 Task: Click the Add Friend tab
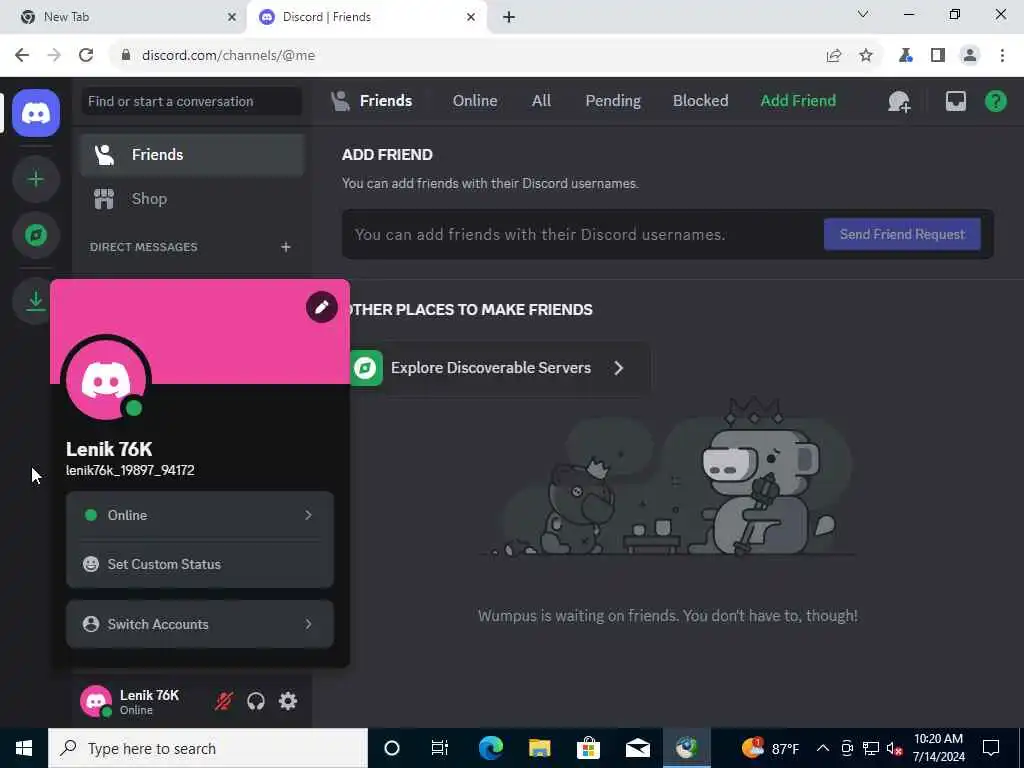click(798, 101)
